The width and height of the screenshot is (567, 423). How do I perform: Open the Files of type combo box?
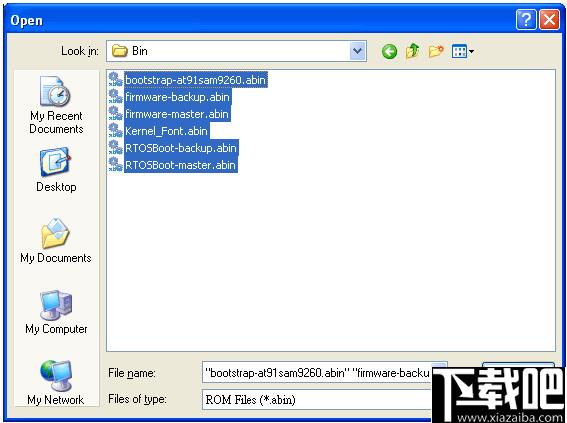pos(317,400)
